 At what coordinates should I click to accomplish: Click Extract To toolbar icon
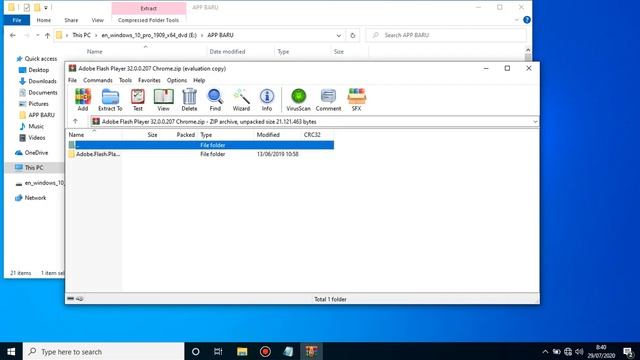[110, 100]
